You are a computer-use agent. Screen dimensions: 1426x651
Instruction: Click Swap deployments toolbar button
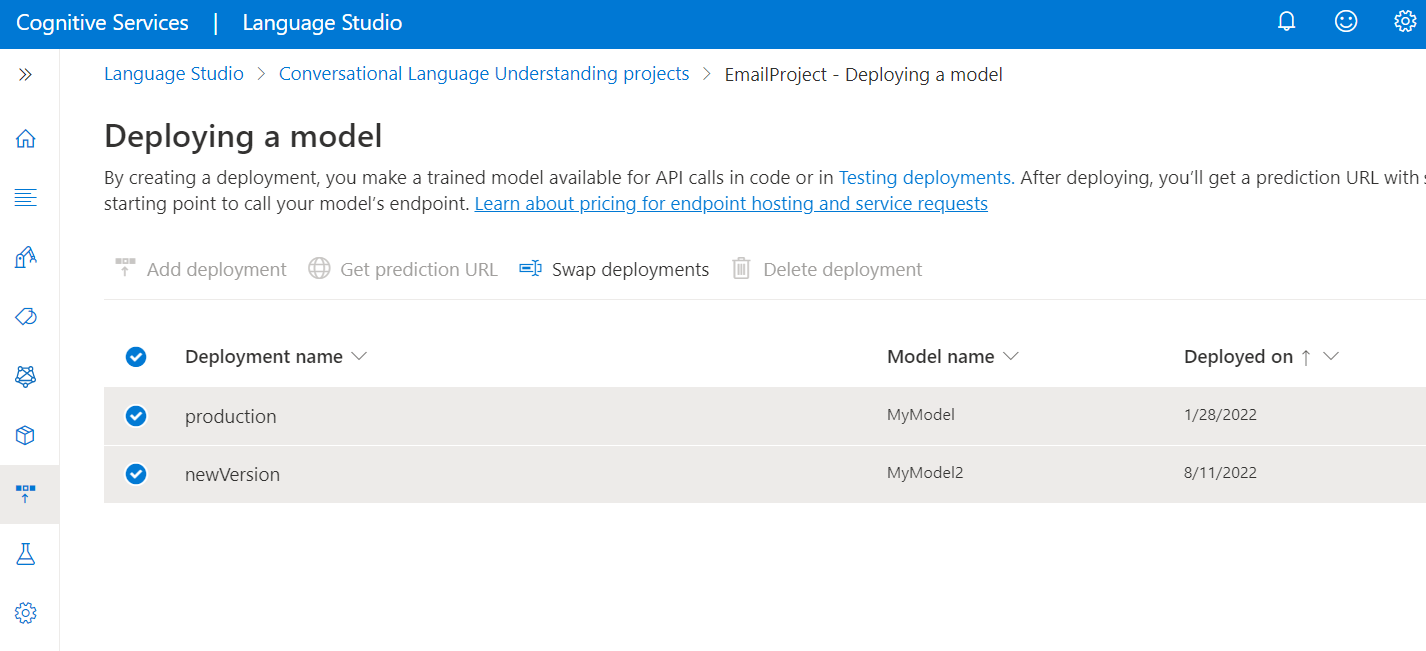coord(614,269)
